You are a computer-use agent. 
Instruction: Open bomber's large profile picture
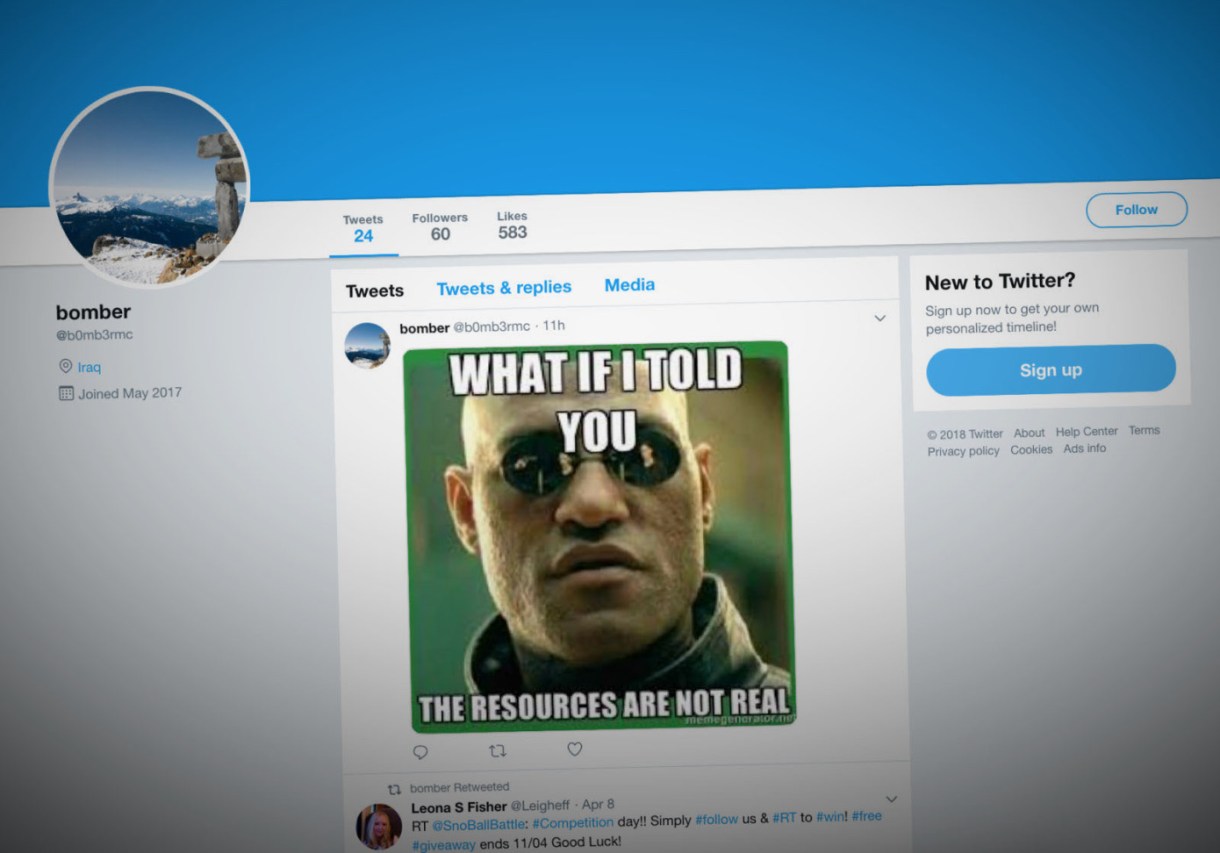pos(148,187)
